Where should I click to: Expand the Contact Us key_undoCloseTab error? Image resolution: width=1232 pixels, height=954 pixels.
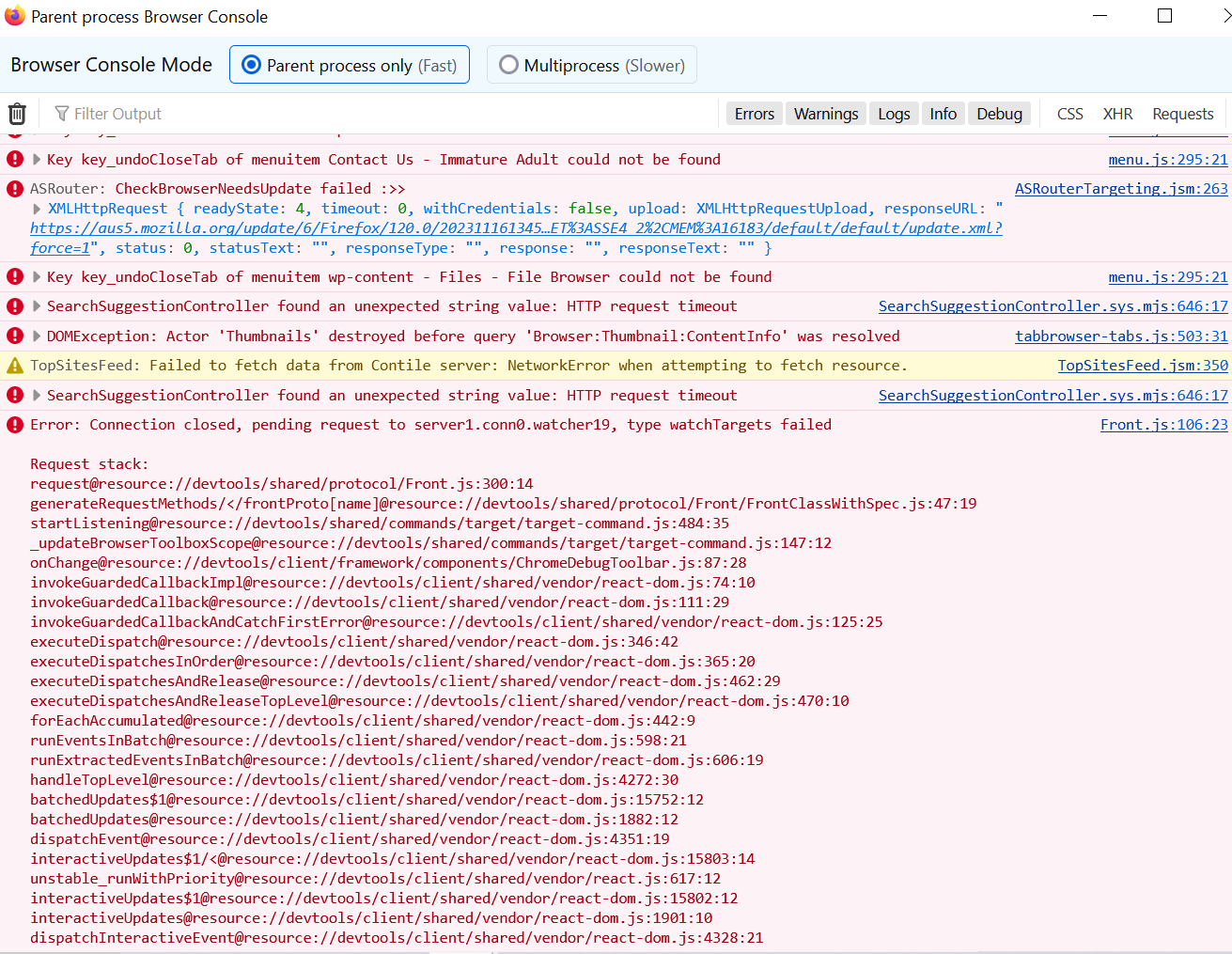pyautogui.click(x=37, y=160)
